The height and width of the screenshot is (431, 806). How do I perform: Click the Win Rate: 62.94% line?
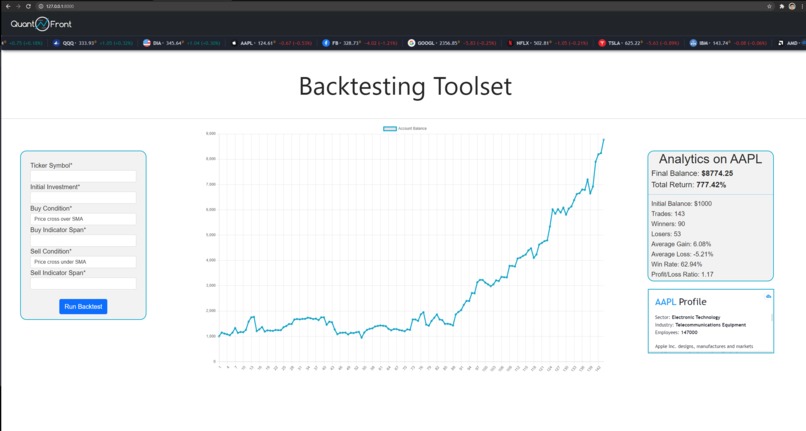pos(676,264)
